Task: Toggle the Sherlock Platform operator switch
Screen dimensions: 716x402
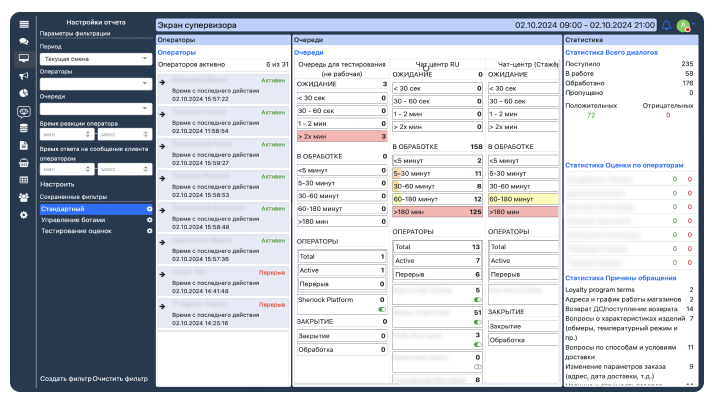Action: click(382, 309)
